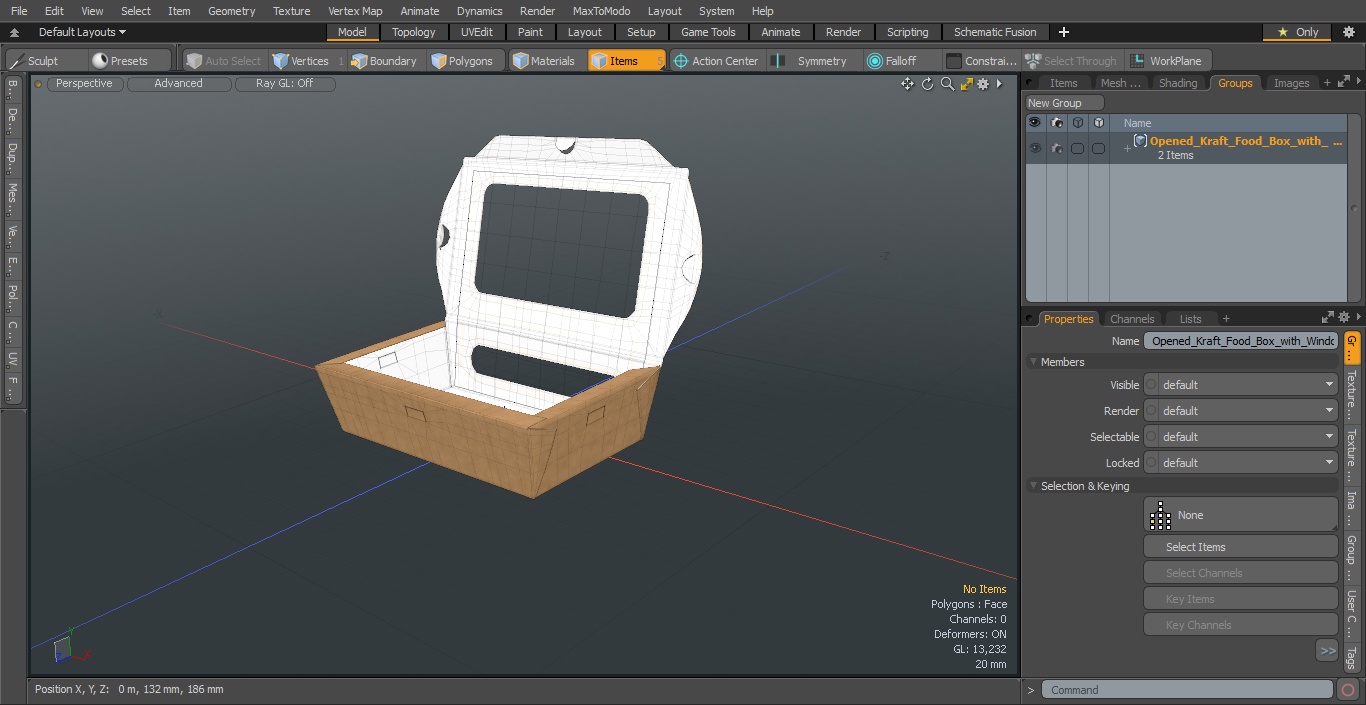Toggle render camera of Opened_Kraft_Food_Box group

(1056, 148)
